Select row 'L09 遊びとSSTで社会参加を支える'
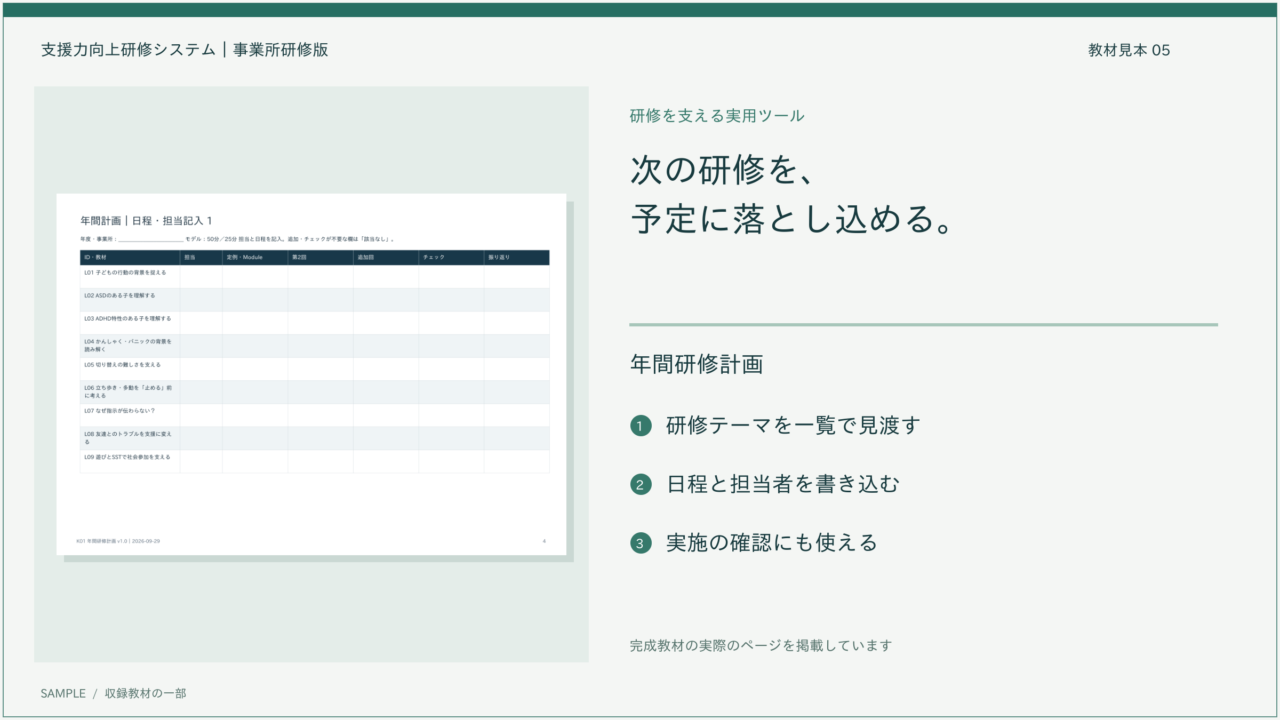Screen dimensions: 1280x720 (315, 460)
